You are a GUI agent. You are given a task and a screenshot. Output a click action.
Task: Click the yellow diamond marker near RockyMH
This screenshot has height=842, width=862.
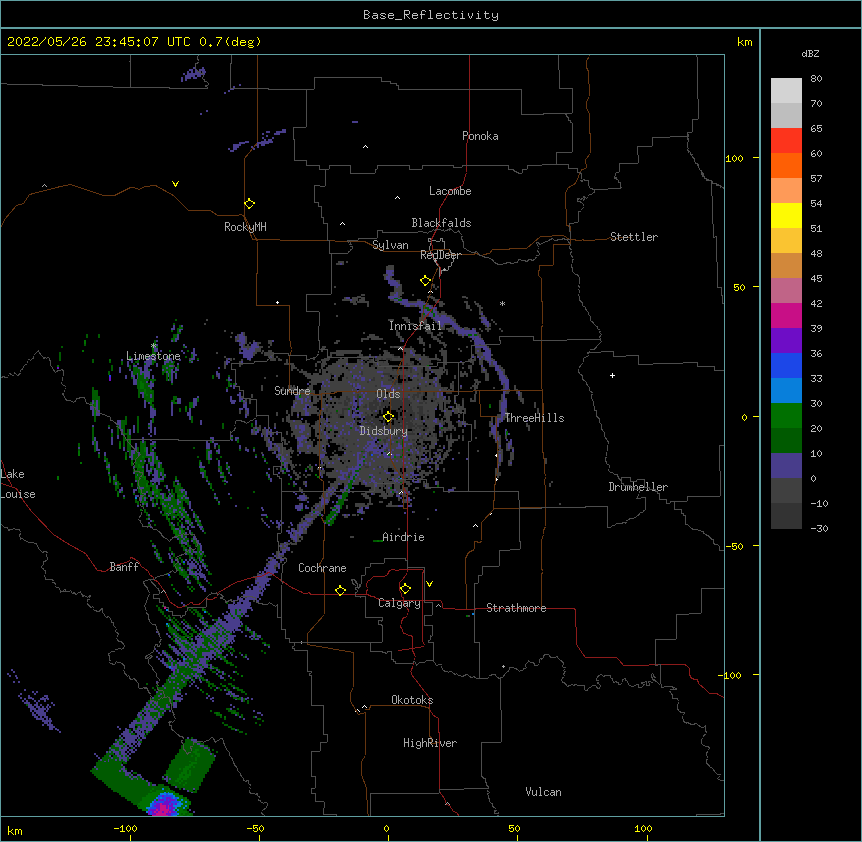(x=250, y=203)
